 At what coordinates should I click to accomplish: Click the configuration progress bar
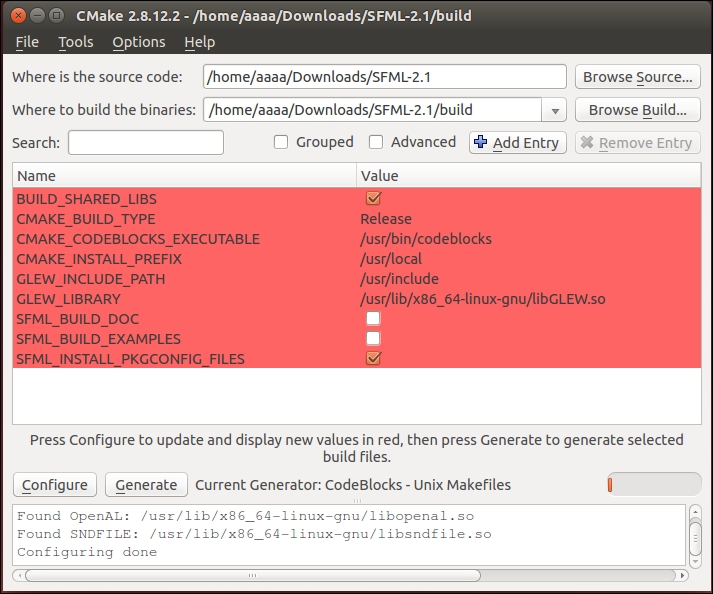(654, 485)
